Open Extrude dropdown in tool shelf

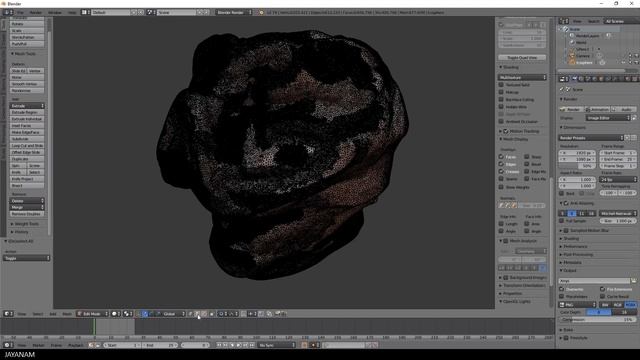27,106
